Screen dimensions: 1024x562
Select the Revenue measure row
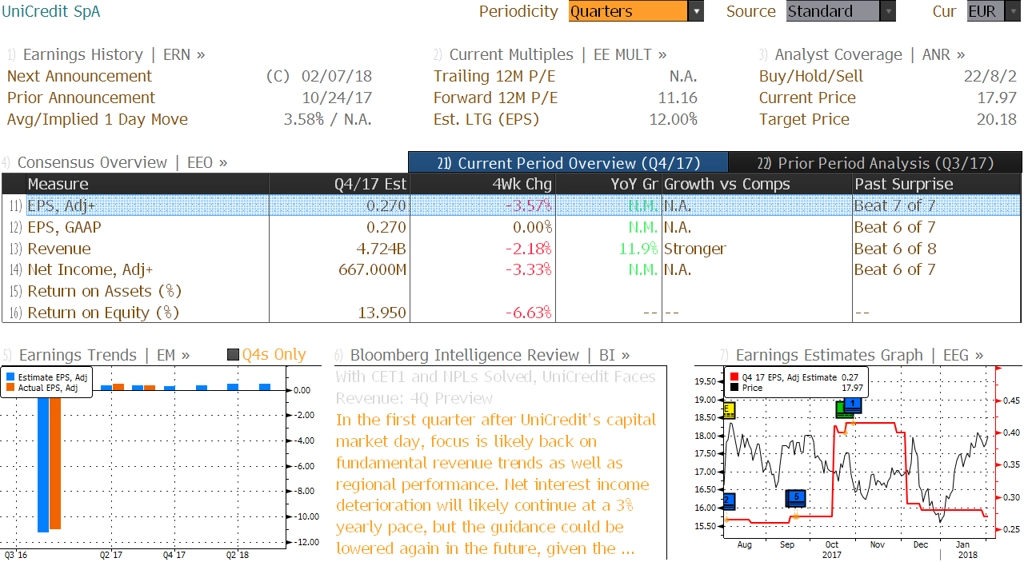(x=511, y=249)
